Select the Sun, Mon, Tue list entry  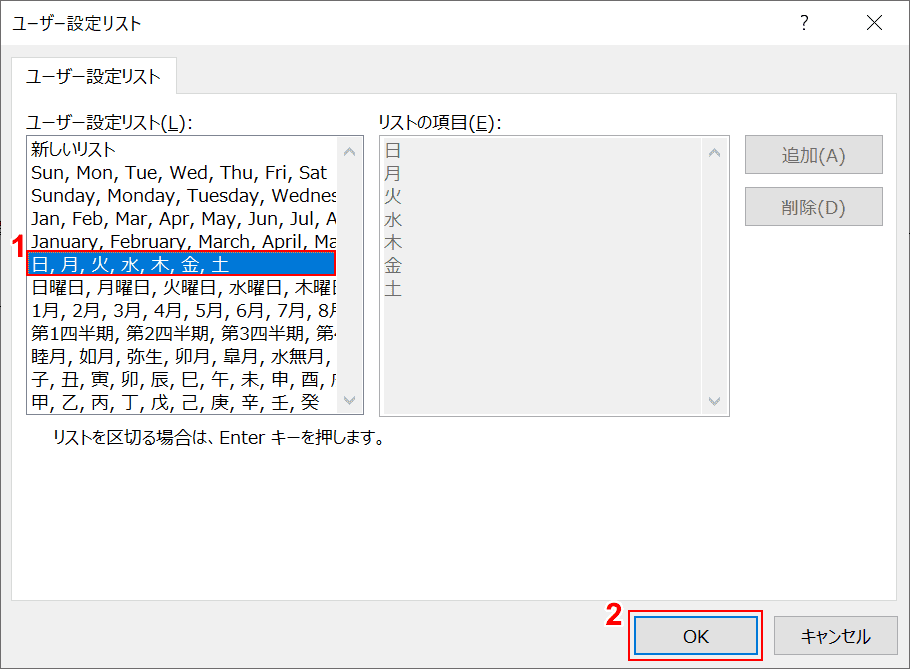click(182, 172)
